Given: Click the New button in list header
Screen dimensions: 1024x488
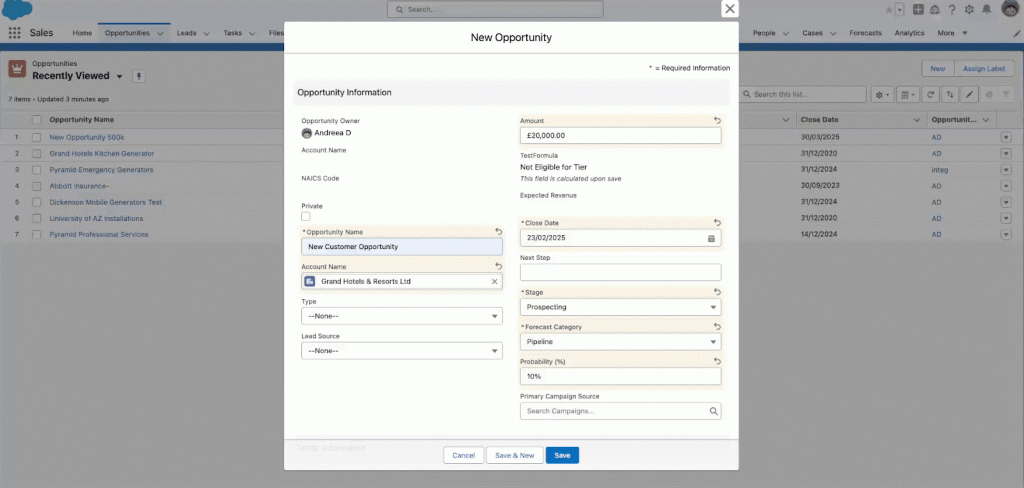Looking at the screenshot, I should 937,69.
